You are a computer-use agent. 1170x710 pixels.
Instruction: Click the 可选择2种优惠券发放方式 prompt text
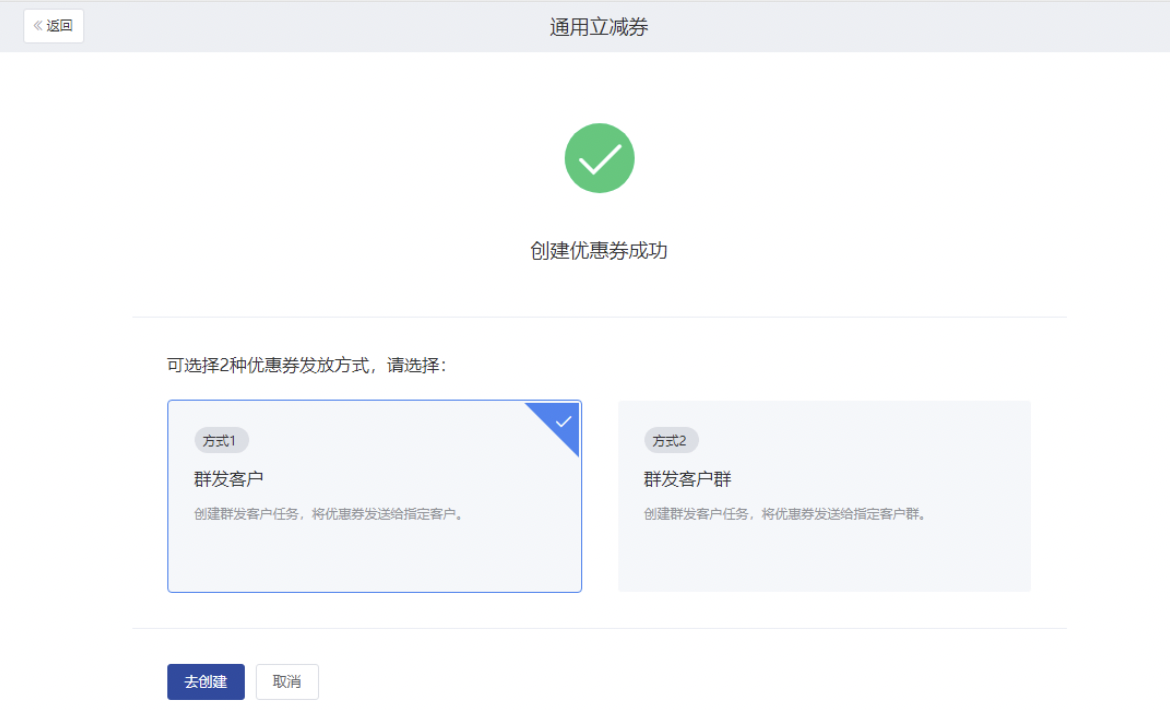pyautogui.click(x=306, y=365)
